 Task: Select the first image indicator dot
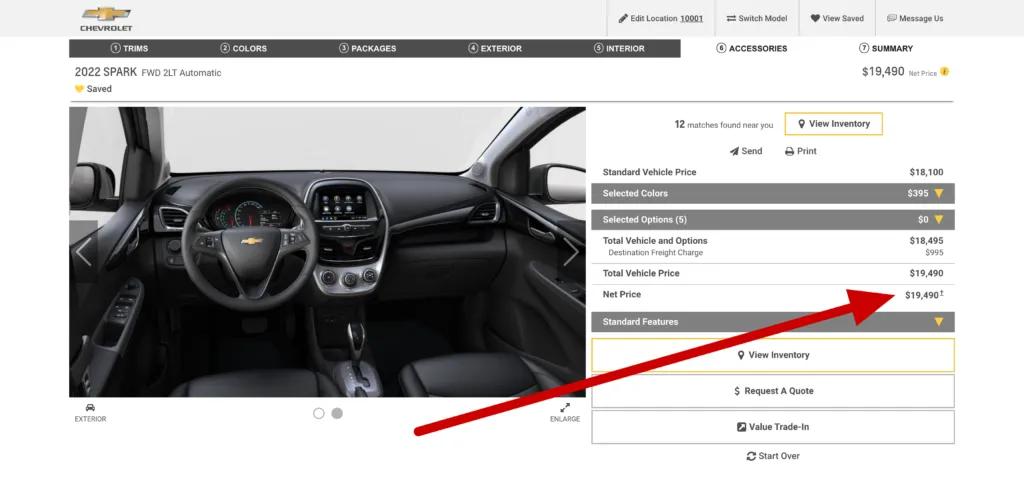(x=319, y=413)
